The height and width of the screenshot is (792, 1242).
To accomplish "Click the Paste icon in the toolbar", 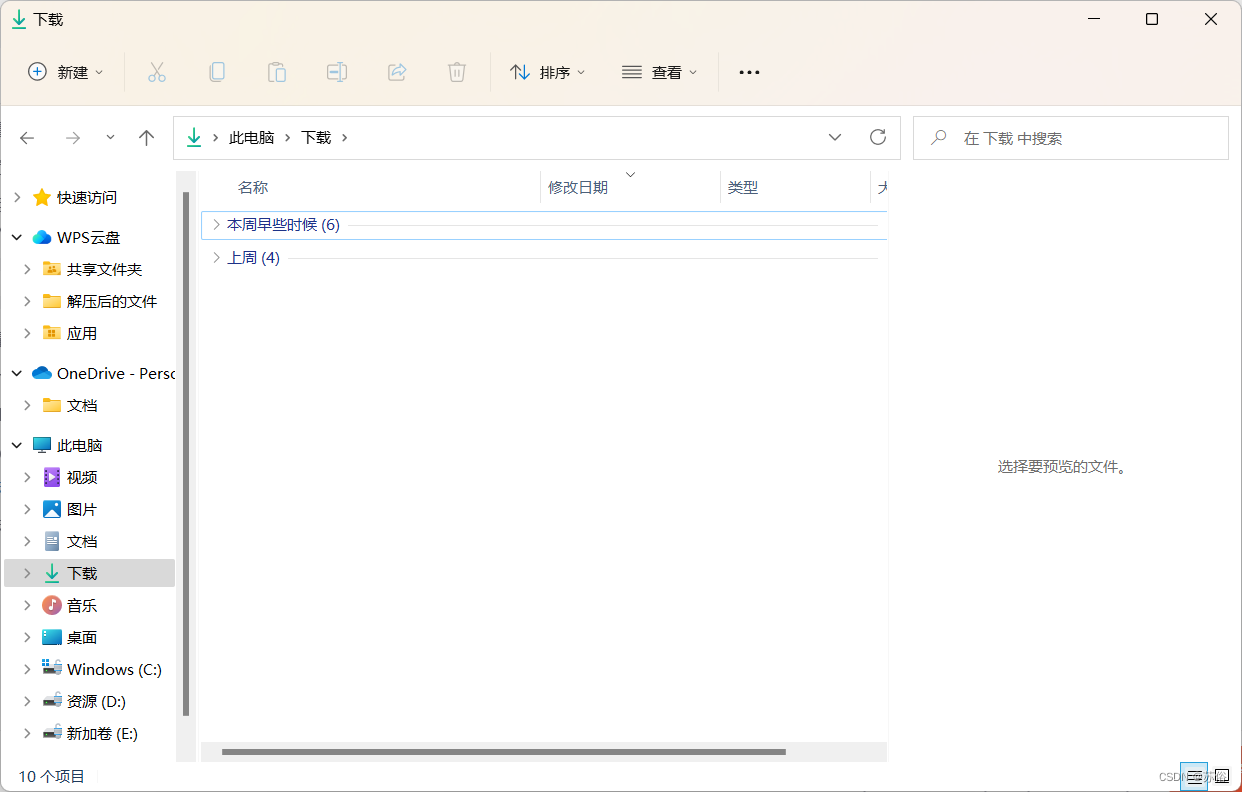I will pyautogui.click(x=277, y=71).
